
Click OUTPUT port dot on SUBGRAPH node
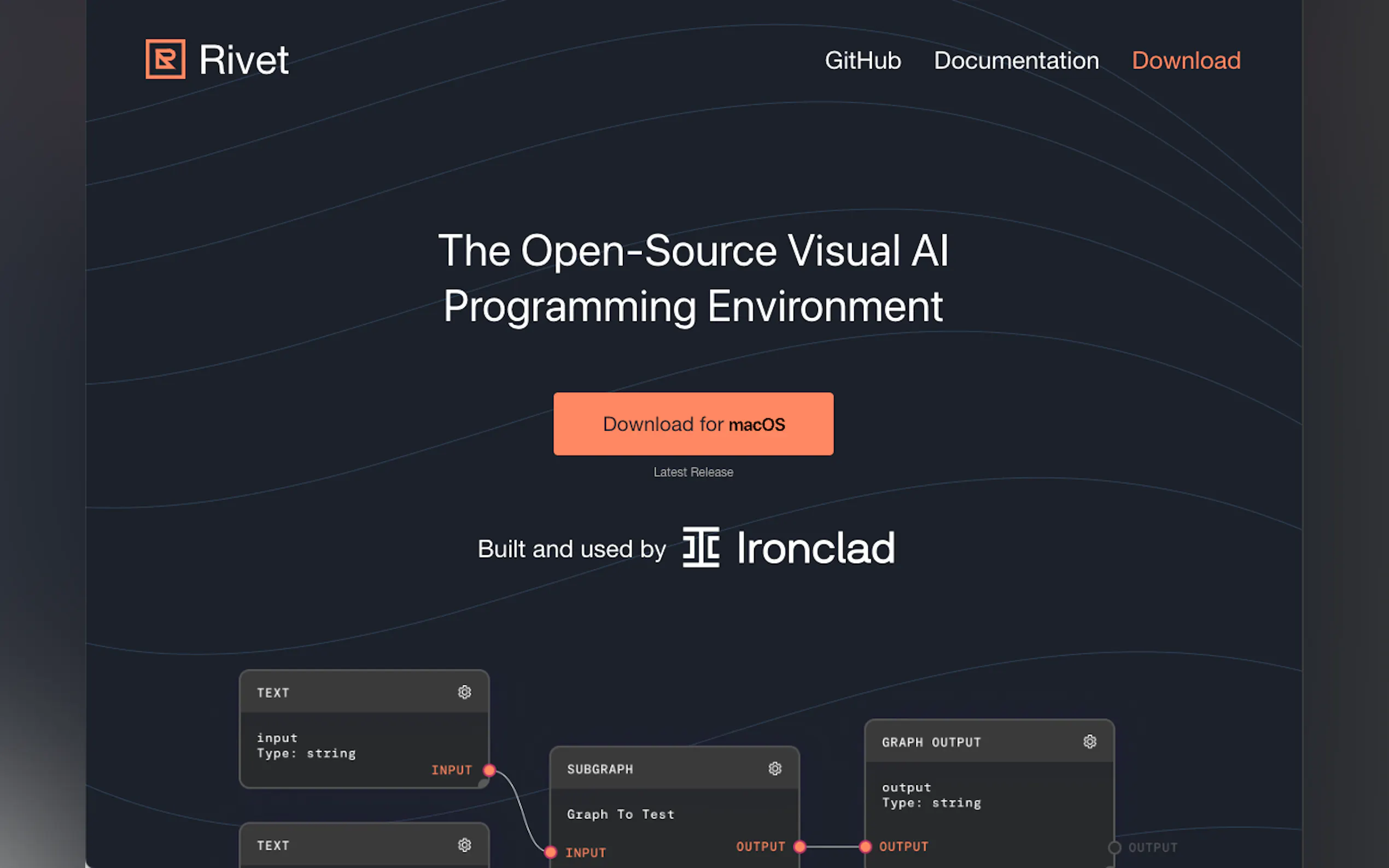click(x=799, y=846)
